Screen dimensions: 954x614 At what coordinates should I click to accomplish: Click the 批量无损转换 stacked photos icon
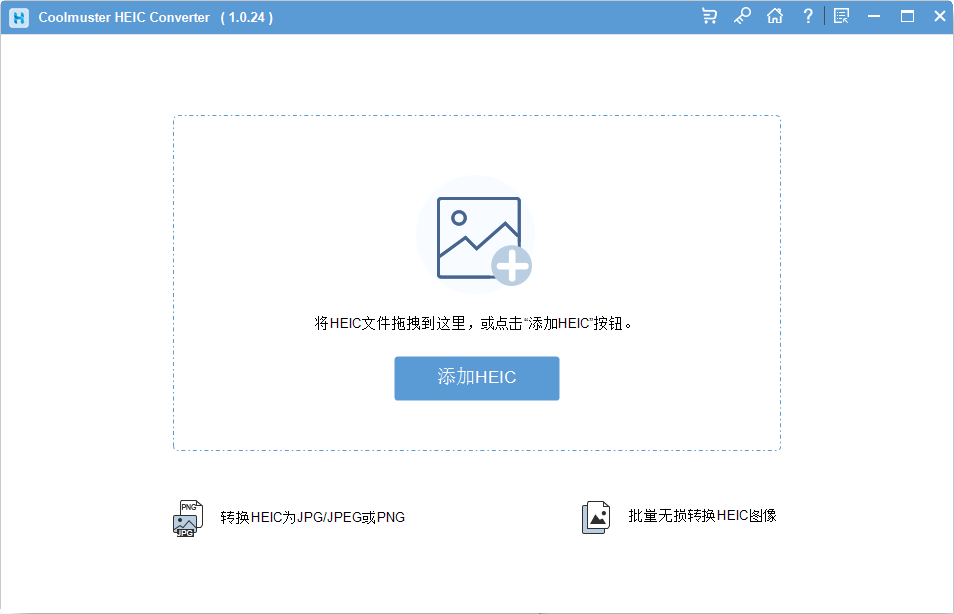(596, 517)
